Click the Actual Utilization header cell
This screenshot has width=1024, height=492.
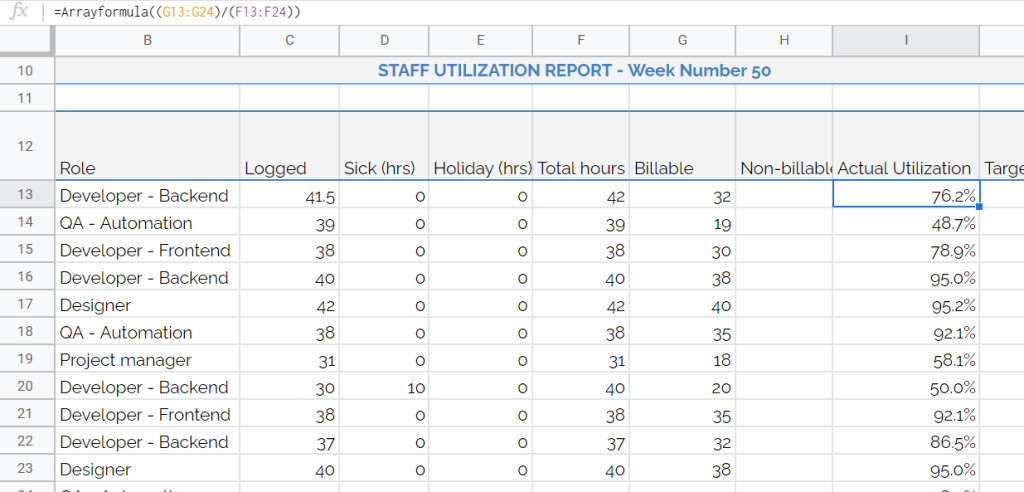(x=906, y=146)
